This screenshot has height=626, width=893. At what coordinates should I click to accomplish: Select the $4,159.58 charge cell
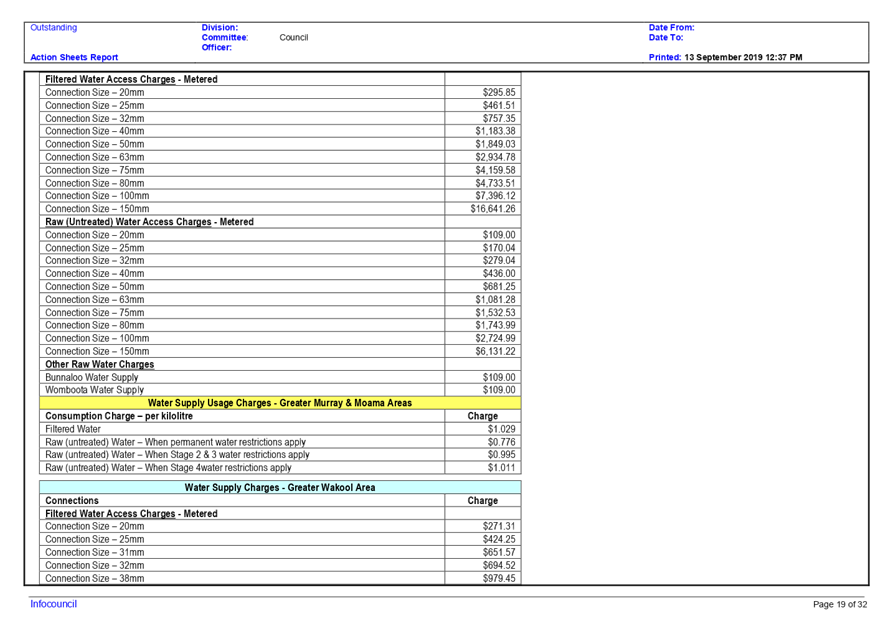point(483,170)
